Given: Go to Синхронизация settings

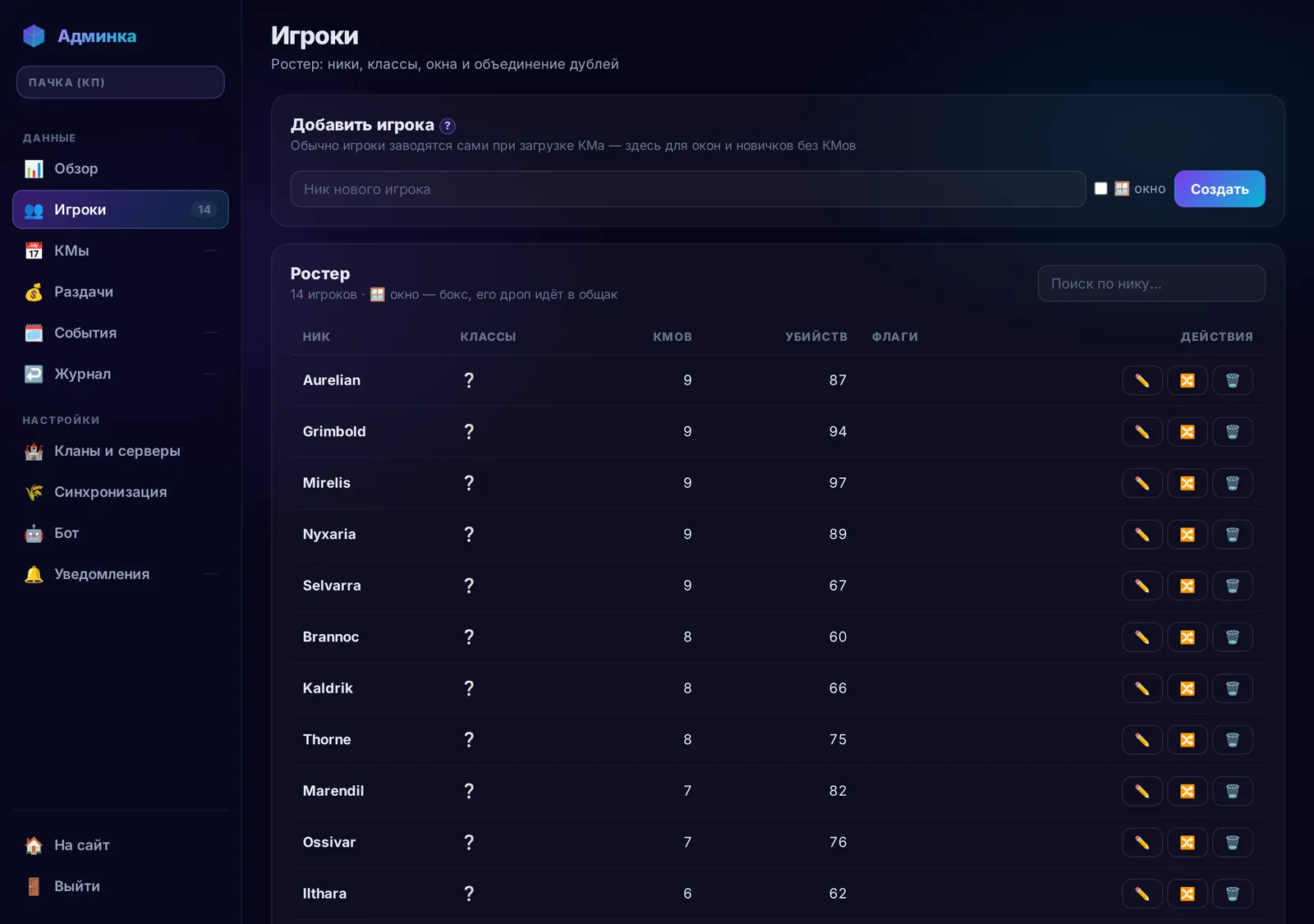Looking at the screenshot, I should [121, 492].
